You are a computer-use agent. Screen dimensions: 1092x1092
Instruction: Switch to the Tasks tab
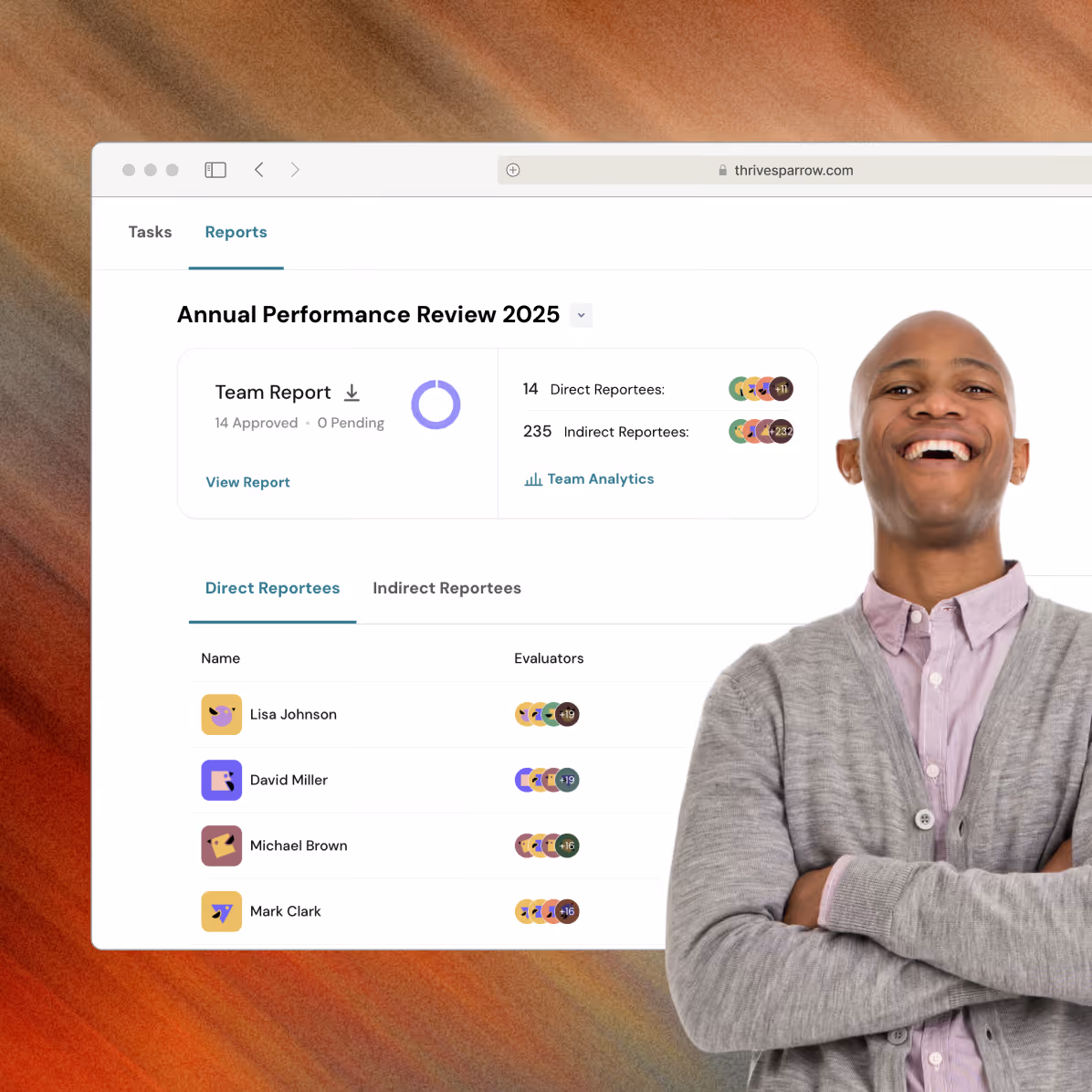(150, 232)
